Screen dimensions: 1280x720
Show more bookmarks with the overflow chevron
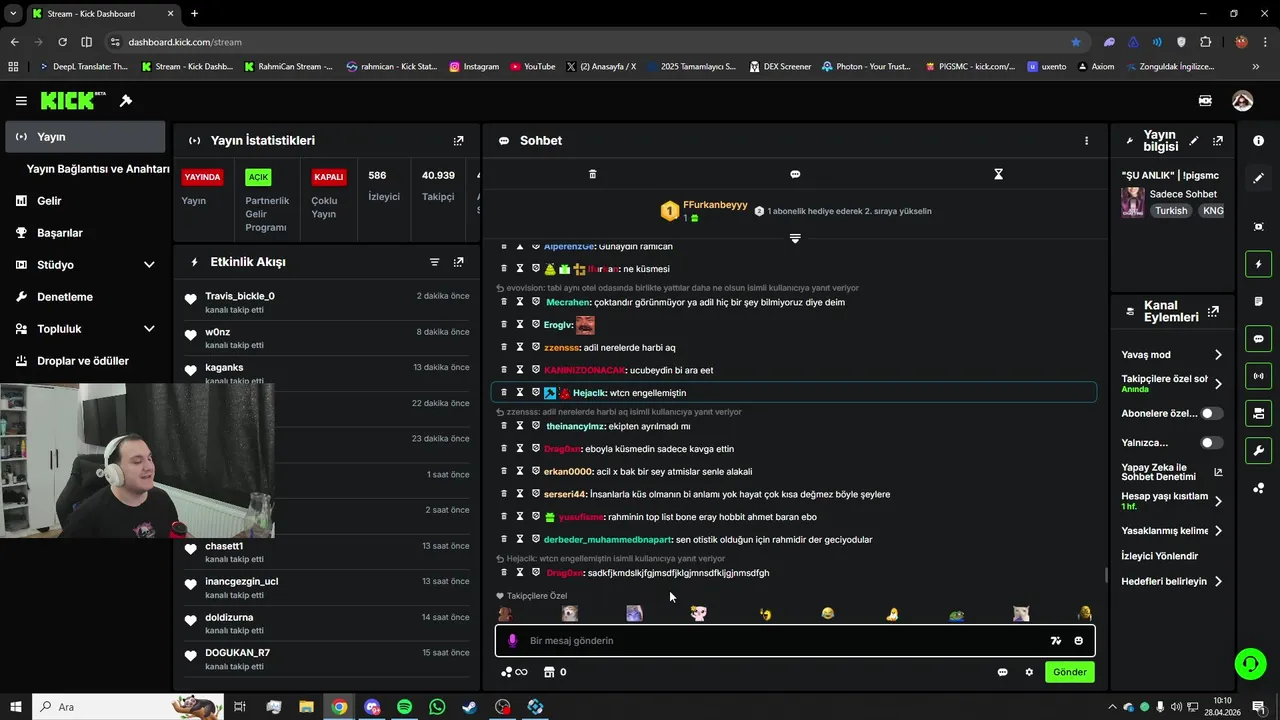coord(1256,67)
